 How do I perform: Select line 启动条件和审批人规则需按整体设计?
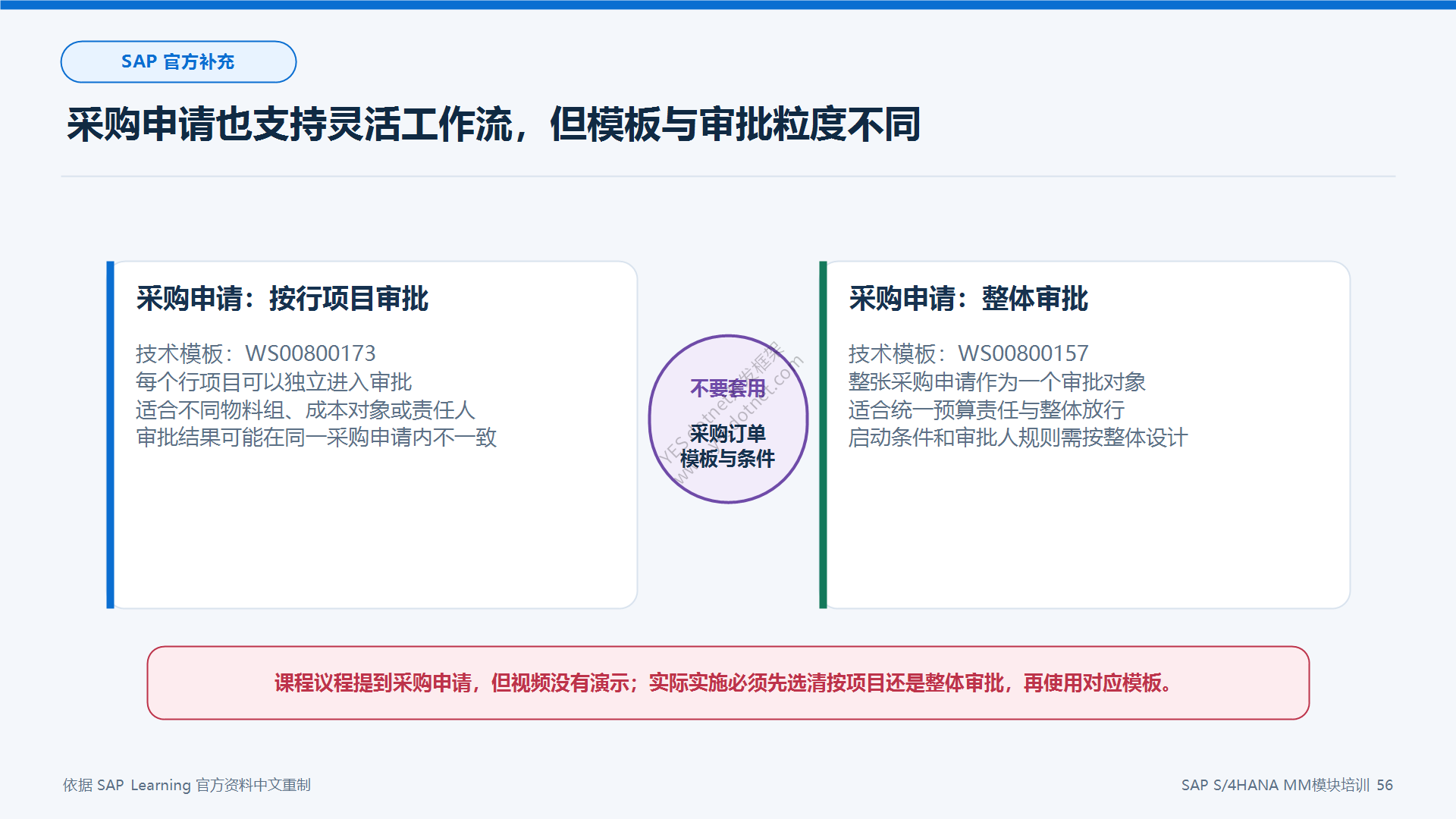pos(1018,438)
